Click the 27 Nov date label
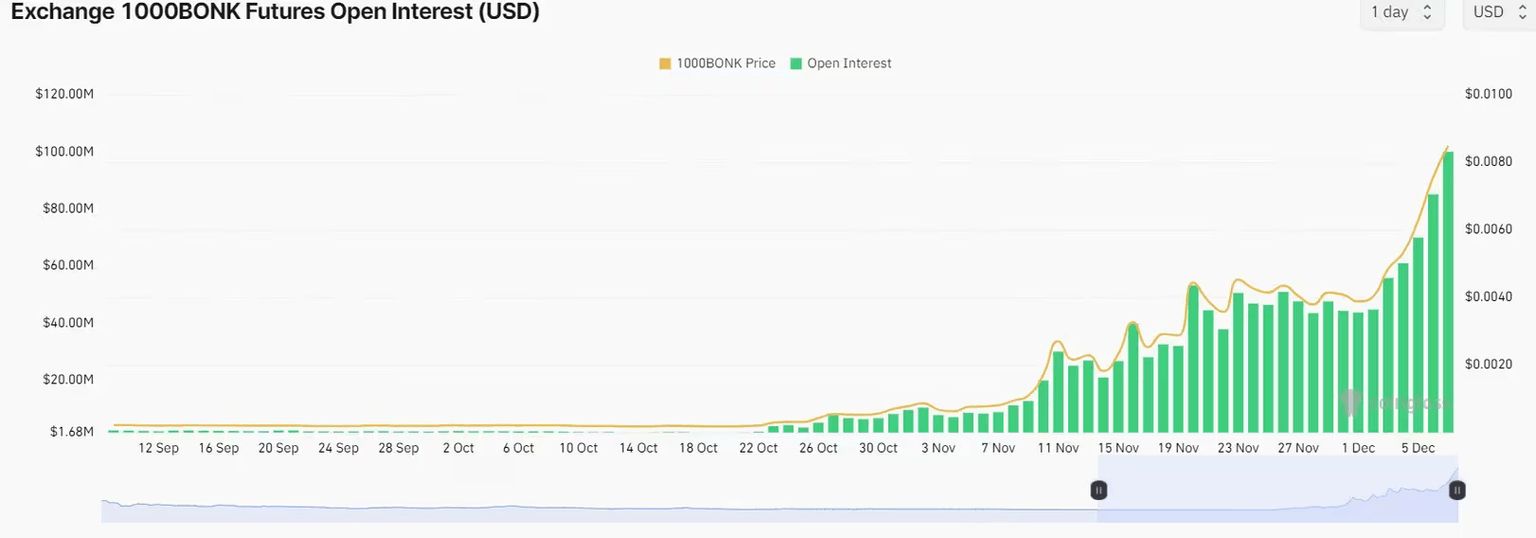The height and width of the screenshot is (538, 1536). tap(1298, 448)
